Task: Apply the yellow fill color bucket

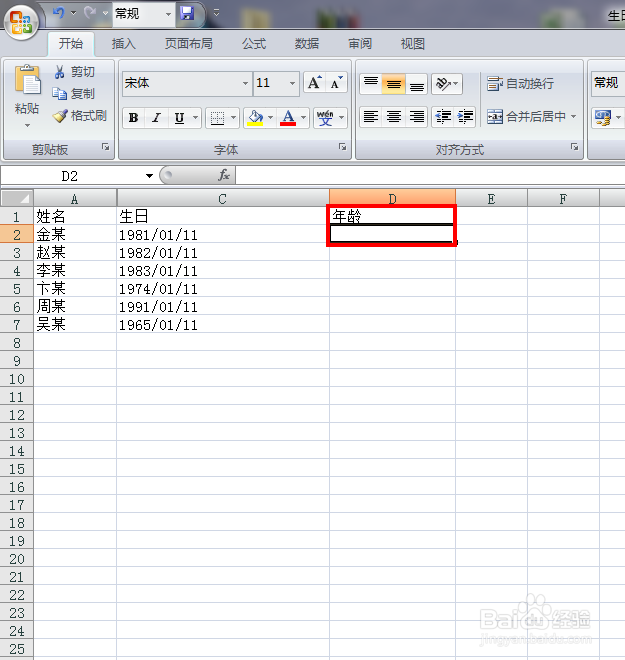Action: pyautogui.click(x=255, y=118)
